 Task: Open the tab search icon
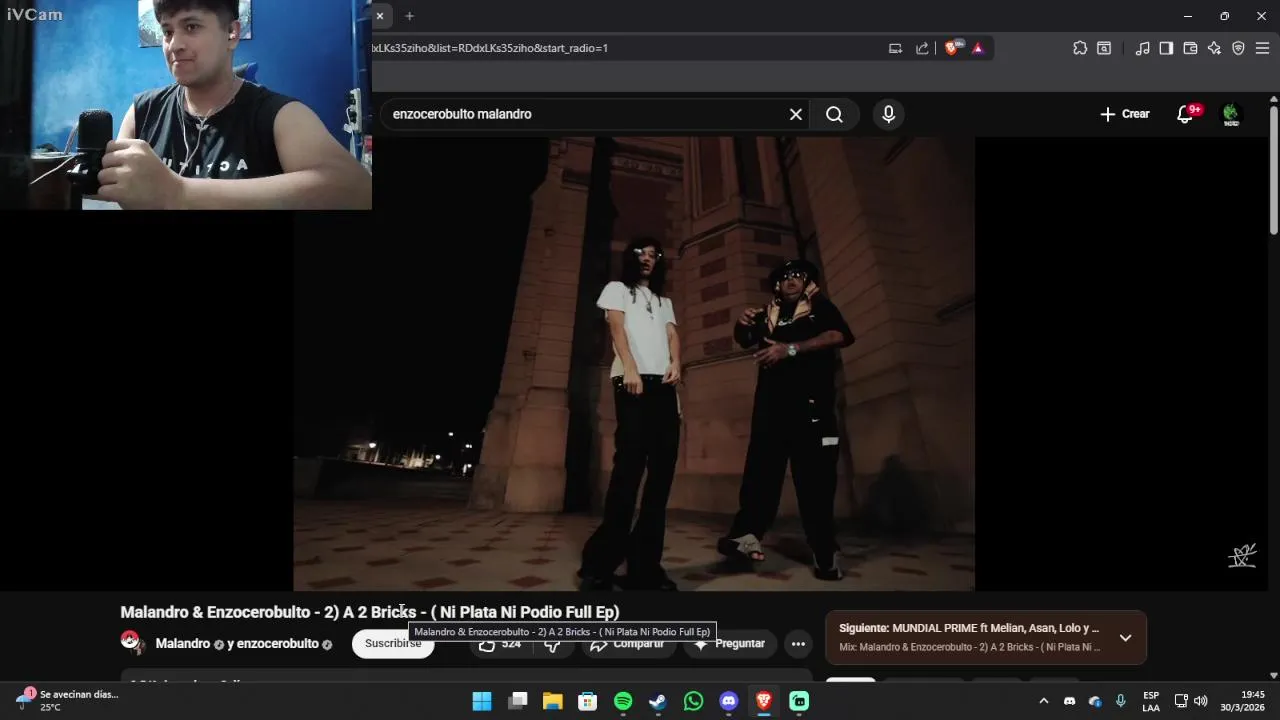click(1104, 48)
